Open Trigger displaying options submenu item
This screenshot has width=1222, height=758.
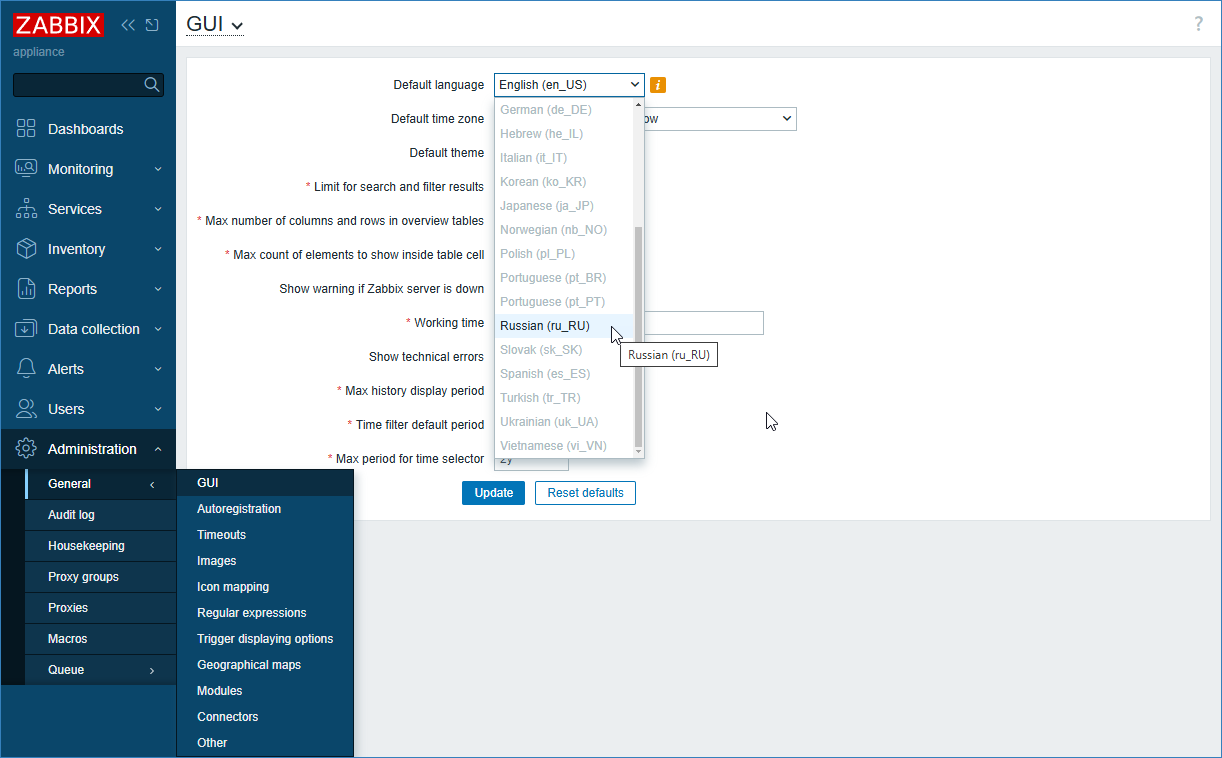[265, 639]
